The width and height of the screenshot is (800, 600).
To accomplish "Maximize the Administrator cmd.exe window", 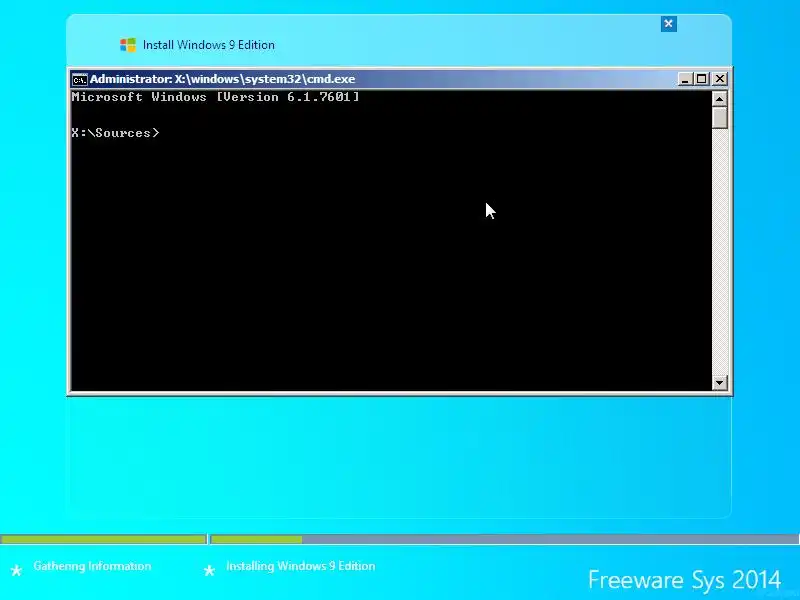I will pyautogui.click(x=702, y=79).
